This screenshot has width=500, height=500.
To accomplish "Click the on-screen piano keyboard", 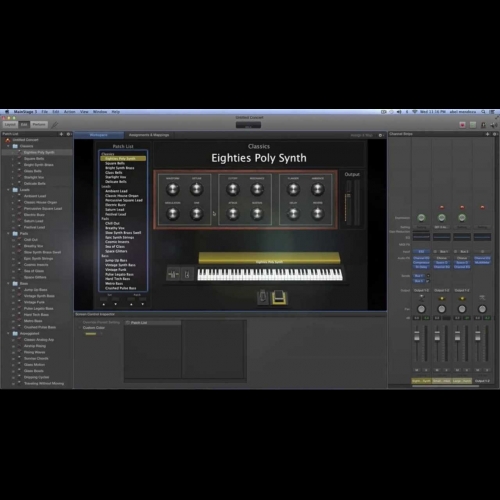I will coord(270,275).
